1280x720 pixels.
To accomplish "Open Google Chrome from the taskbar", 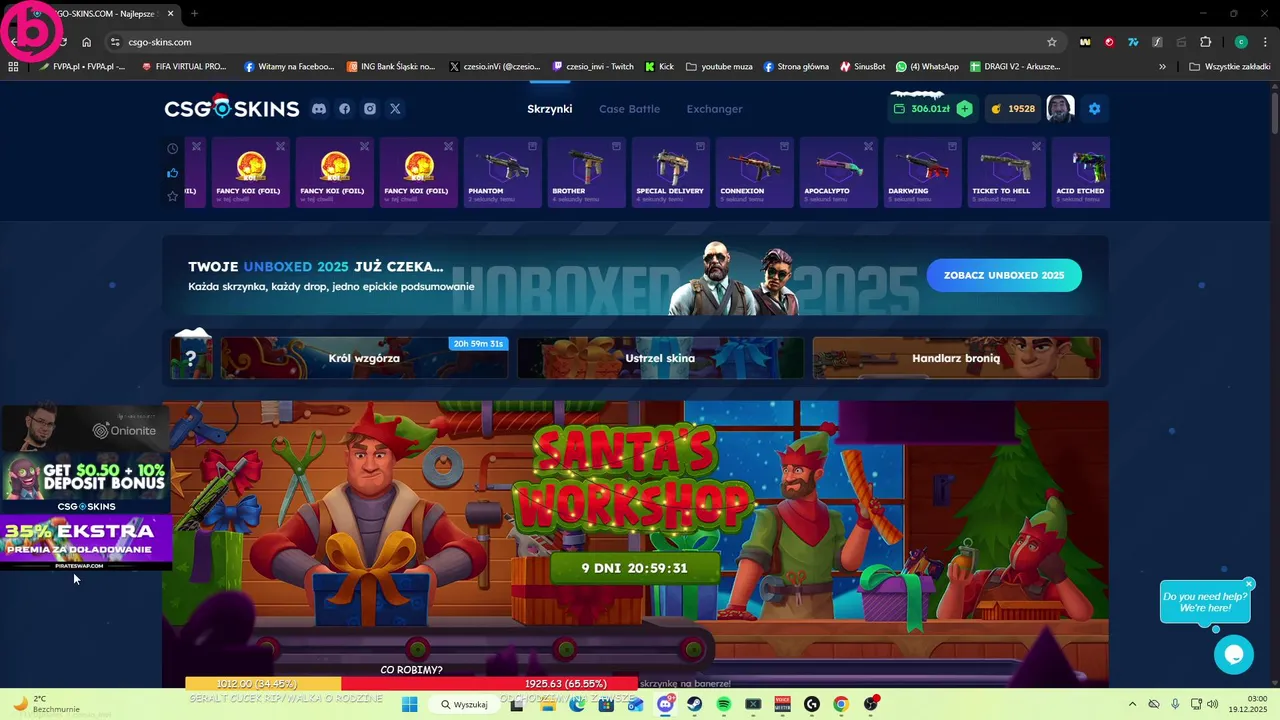I will pyautogui.click(x=841, y=704).
